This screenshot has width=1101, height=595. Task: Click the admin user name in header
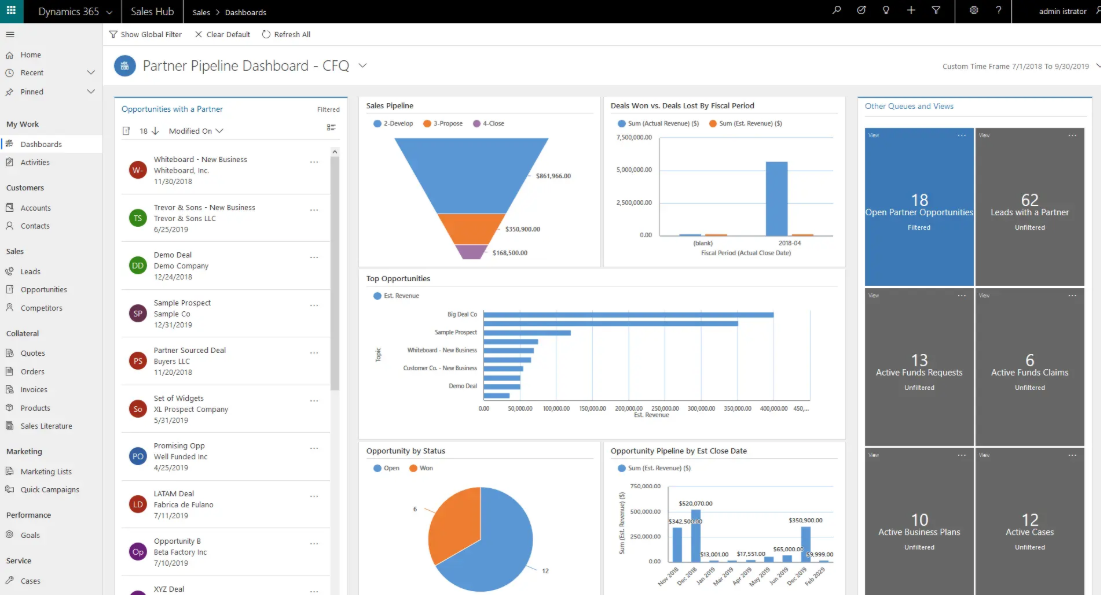pos(1062,11)
